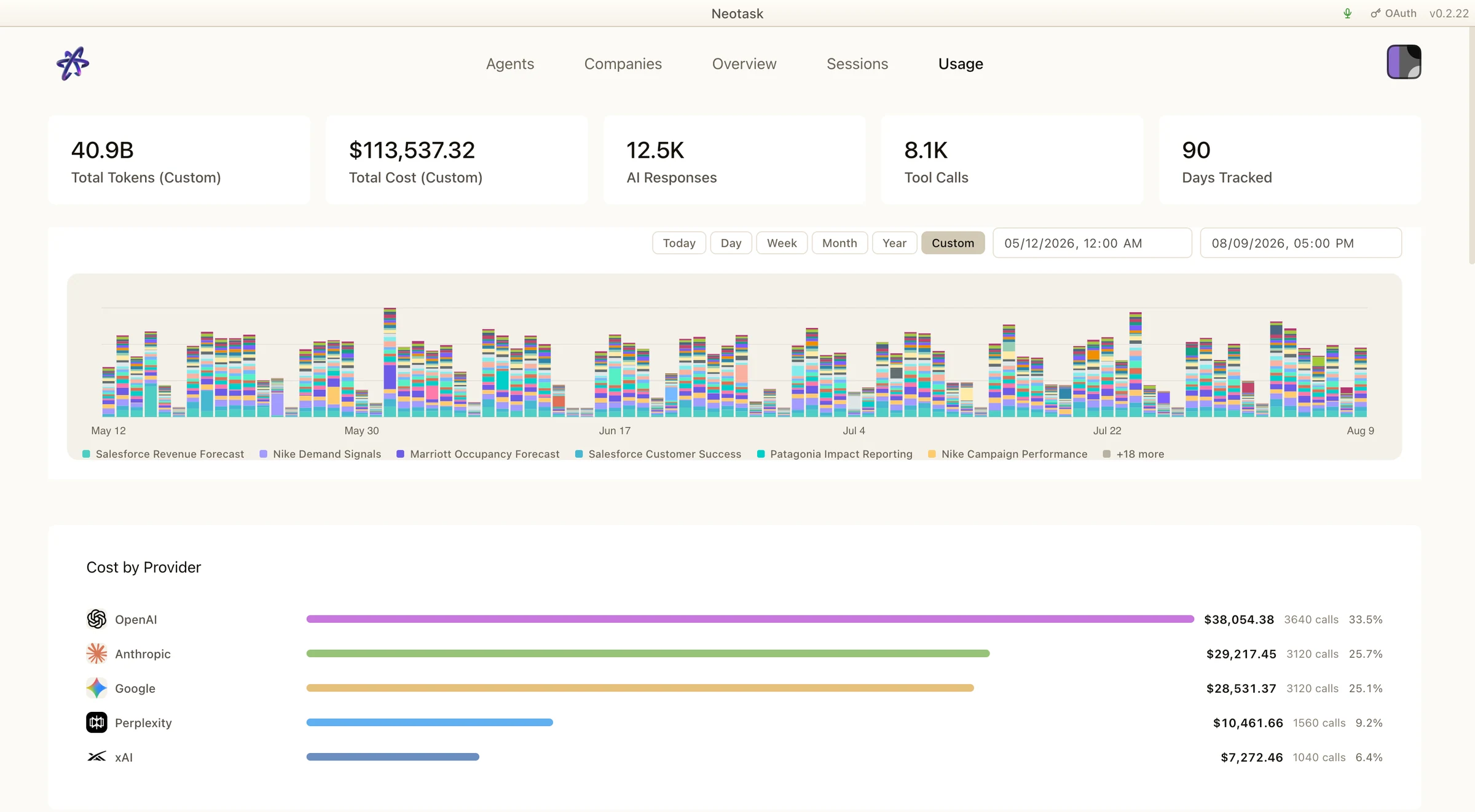The image size is (1475, 812).
Task: Select the Year range button
Action: coord(894,243)
